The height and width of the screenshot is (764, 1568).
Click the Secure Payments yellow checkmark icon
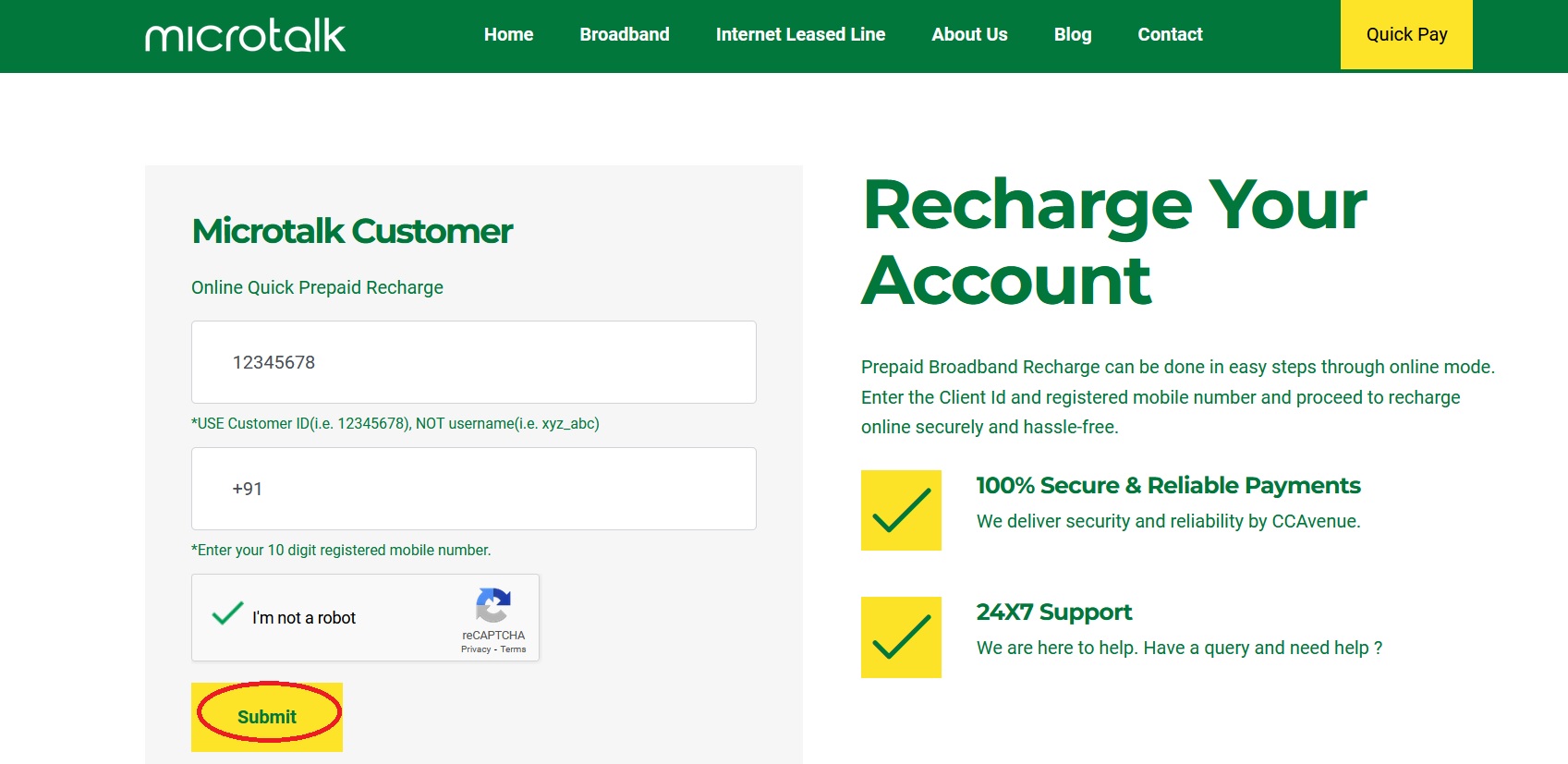coord(901,511)
